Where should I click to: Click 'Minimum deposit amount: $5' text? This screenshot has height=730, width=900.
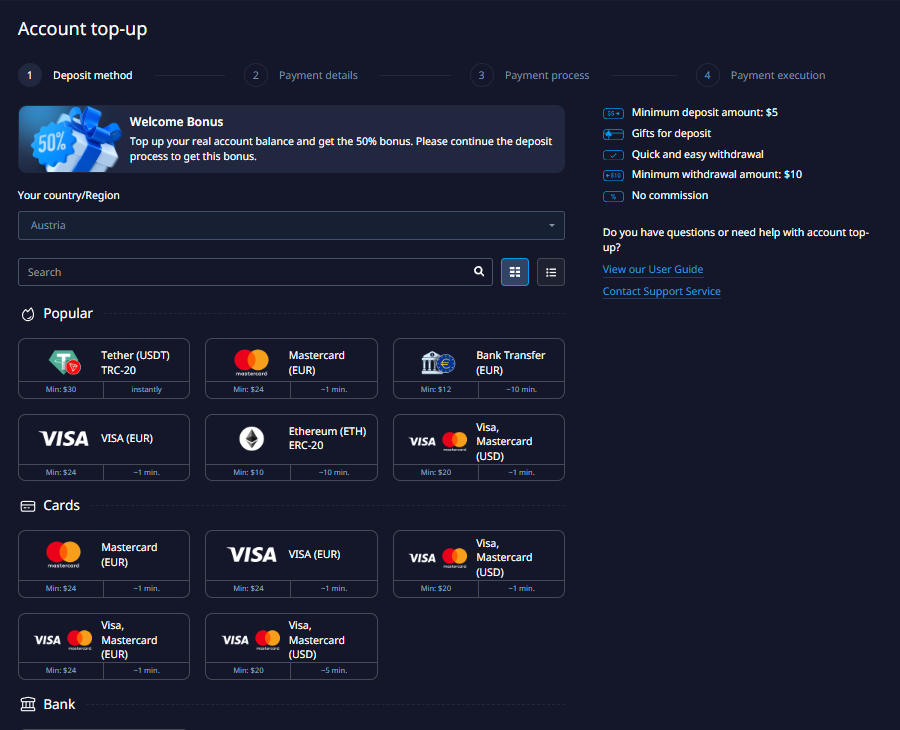704,112
